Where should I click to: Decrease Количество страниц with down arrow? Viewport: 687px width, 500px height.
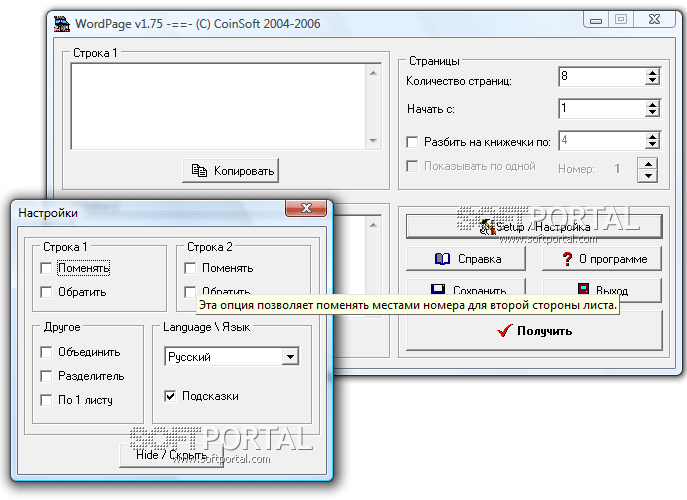pos(652,81)
